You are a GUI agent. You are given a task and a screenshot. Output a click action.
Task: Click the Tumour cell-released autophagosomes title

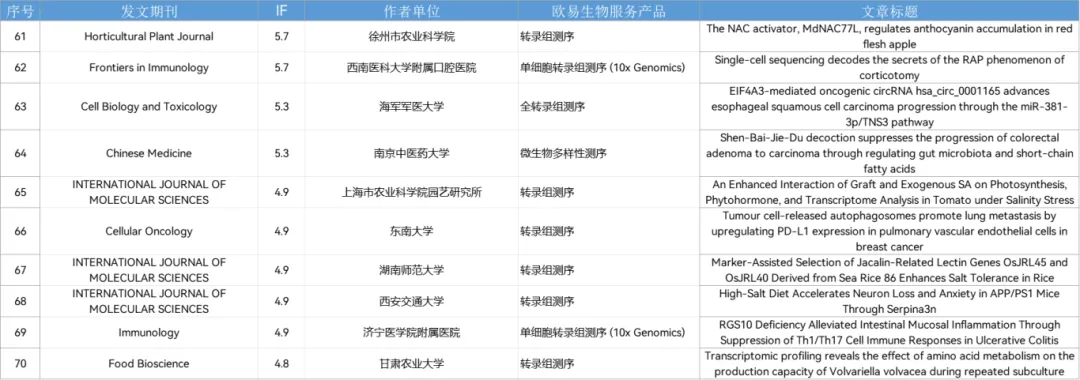pos(890,231)
